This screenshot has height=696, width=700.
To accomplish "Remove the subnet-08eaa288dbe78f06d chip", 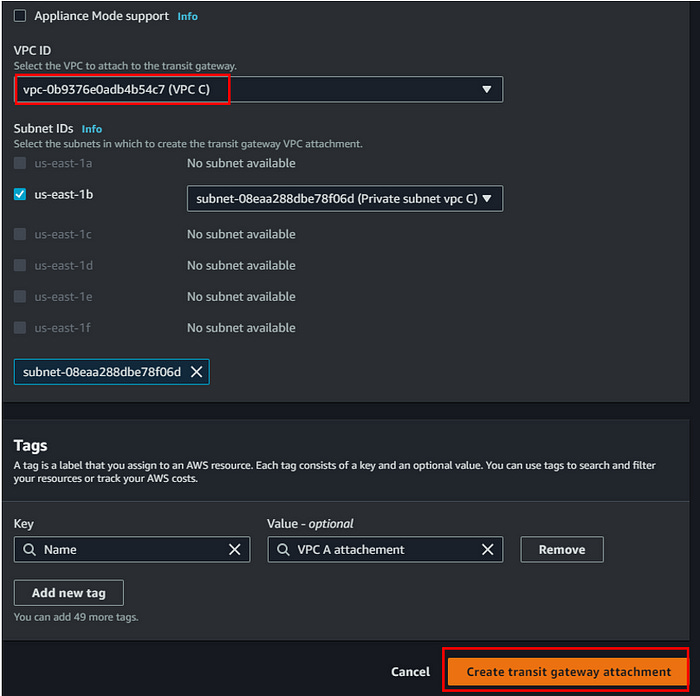I will point(196,371).
